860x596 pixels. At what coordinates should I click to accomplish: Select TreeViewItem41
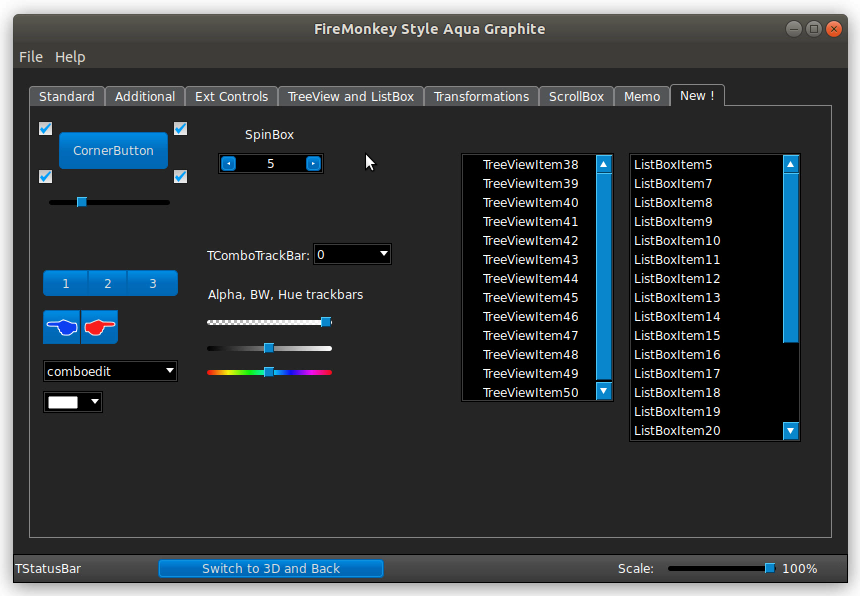point(530,222)
